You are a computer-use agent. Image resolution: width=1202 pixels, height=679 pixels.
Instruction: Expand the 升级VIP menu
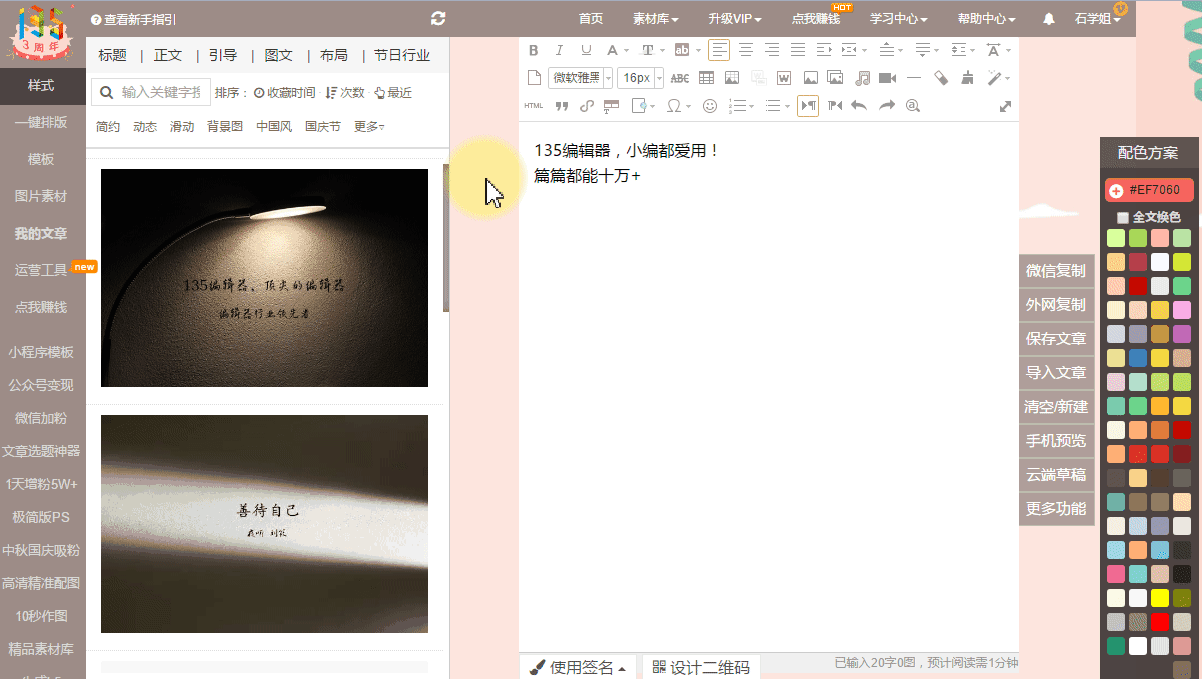point(735,19)
